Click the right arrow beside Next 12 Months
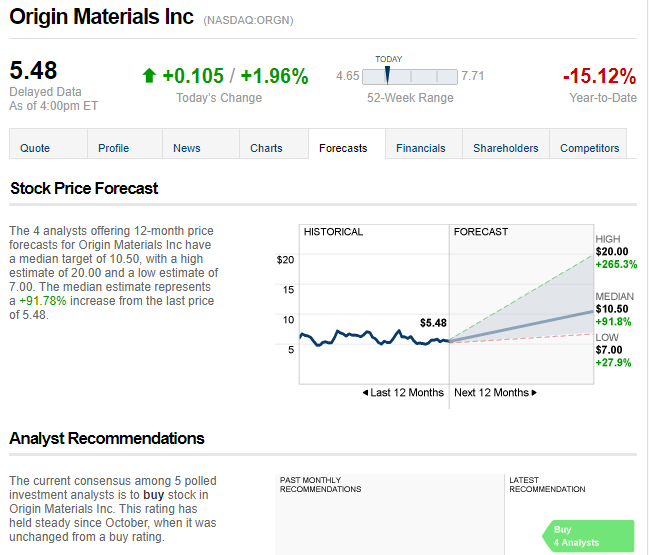Viewport: 649px width, 555px height. click(534, 392)
